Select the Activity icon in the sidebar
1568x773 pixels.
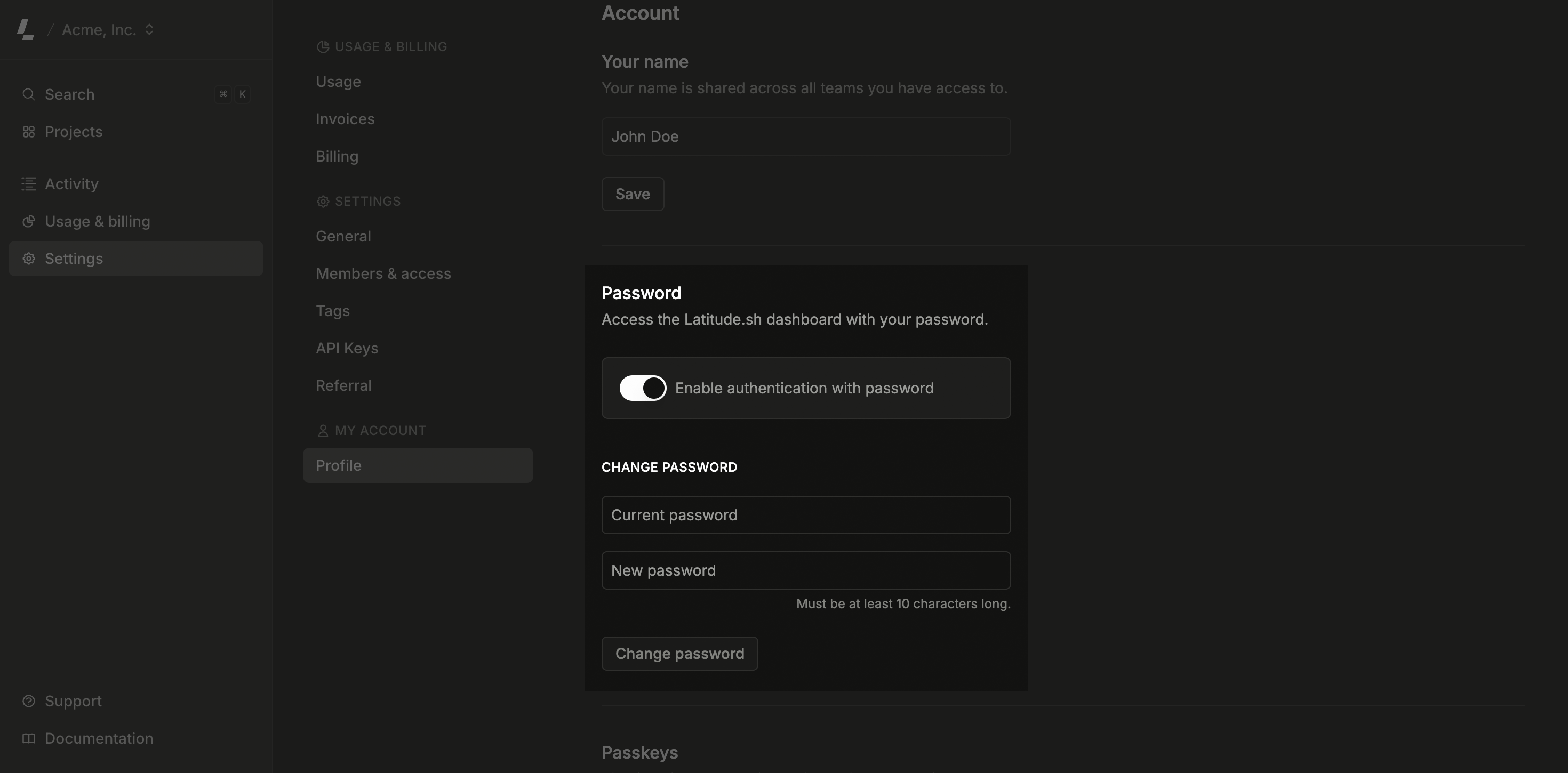pos(28,184)
